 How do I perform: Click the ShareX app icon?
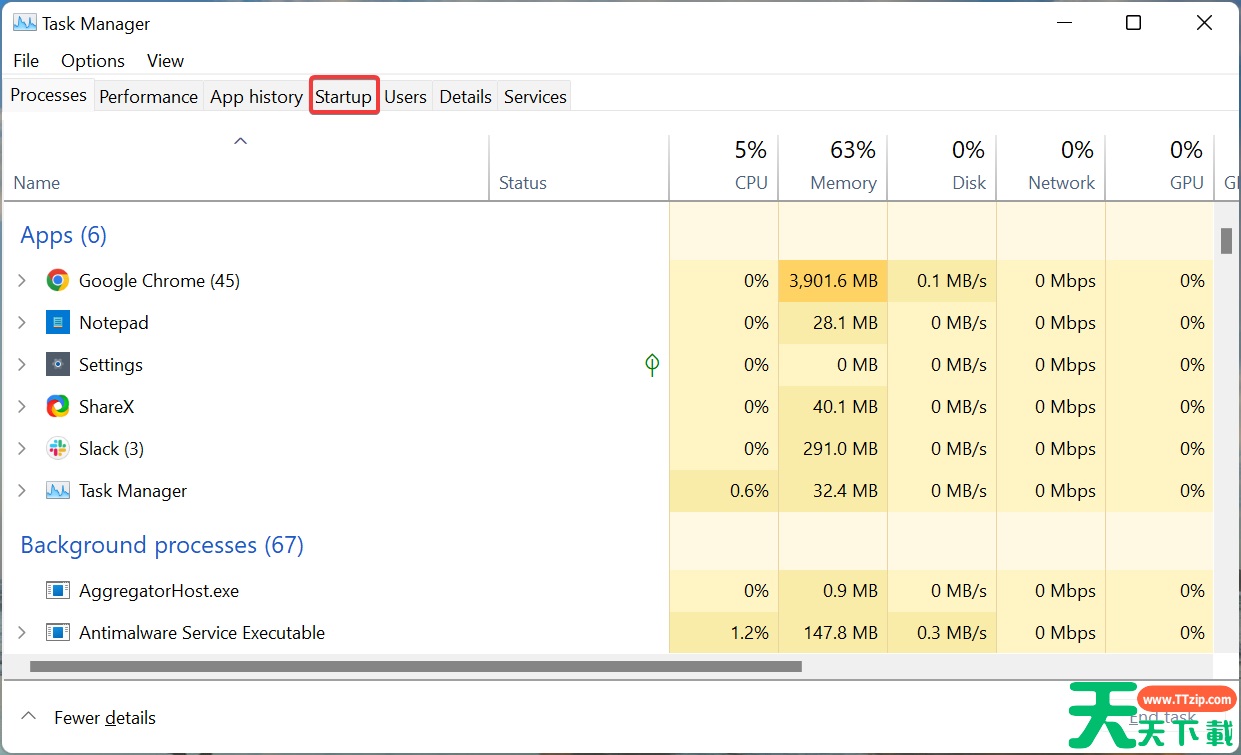tap(58, 407)
